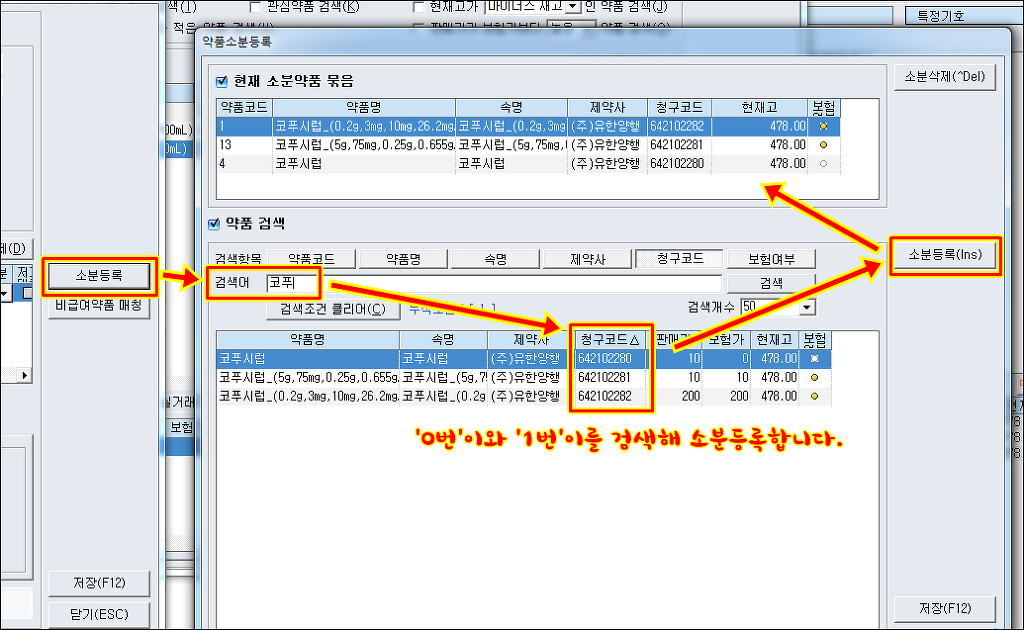Click insurance icon of drug code 4 row
Viewport: 1024px width, 630px height.
click(x=823, y=163)
